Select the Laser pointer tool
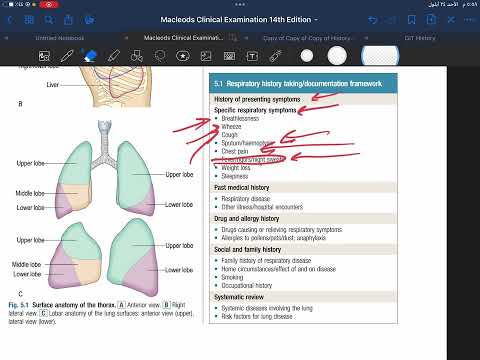The image size is (480, 360). (276, 56)
